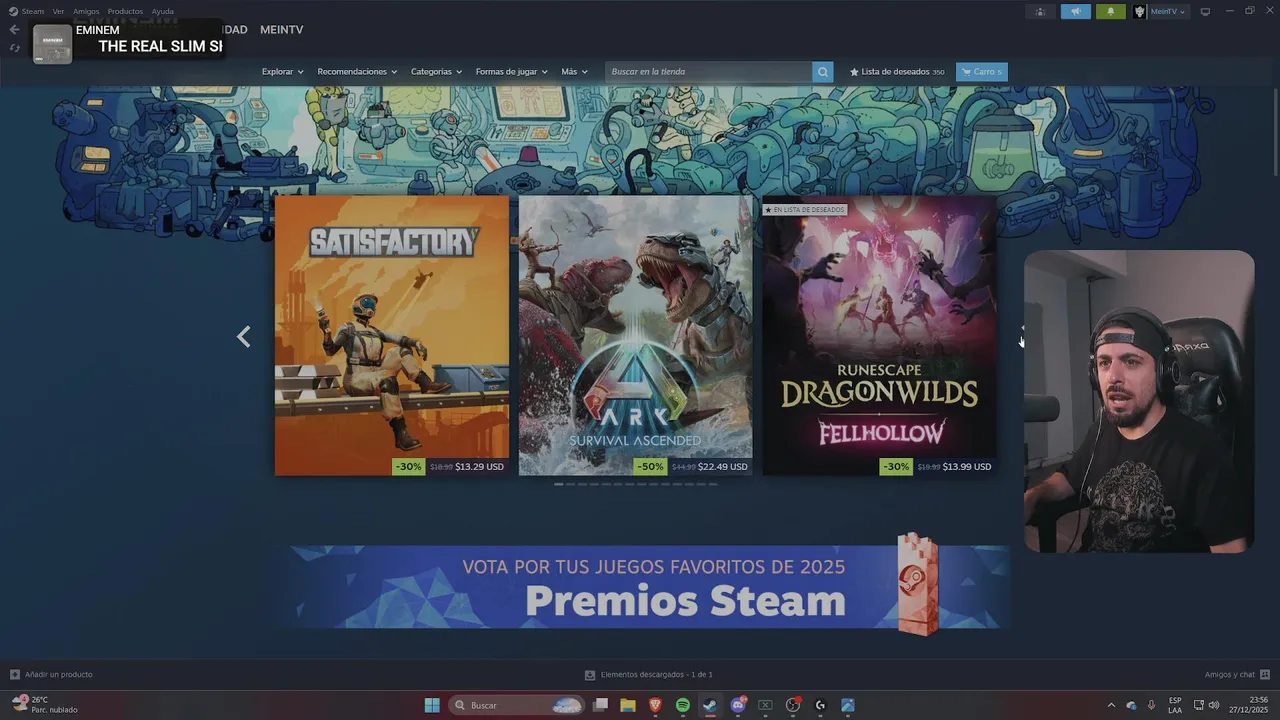Screen dimensions: 1280x720
Task: Click the weather widget 26°C
Action: [x=45, y=705]
